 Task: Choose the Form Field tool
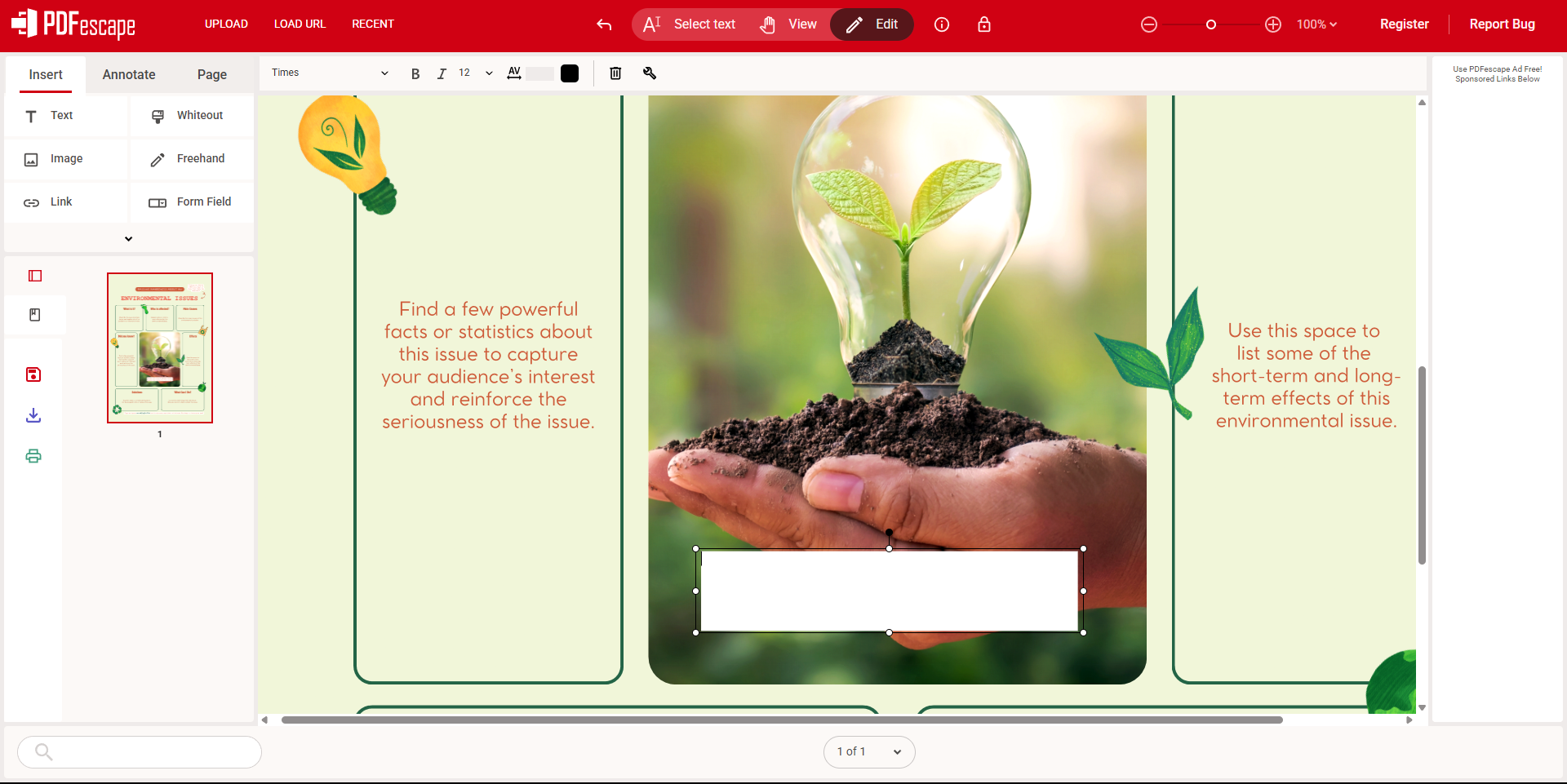pyautogui.click(x=192, y=202)
